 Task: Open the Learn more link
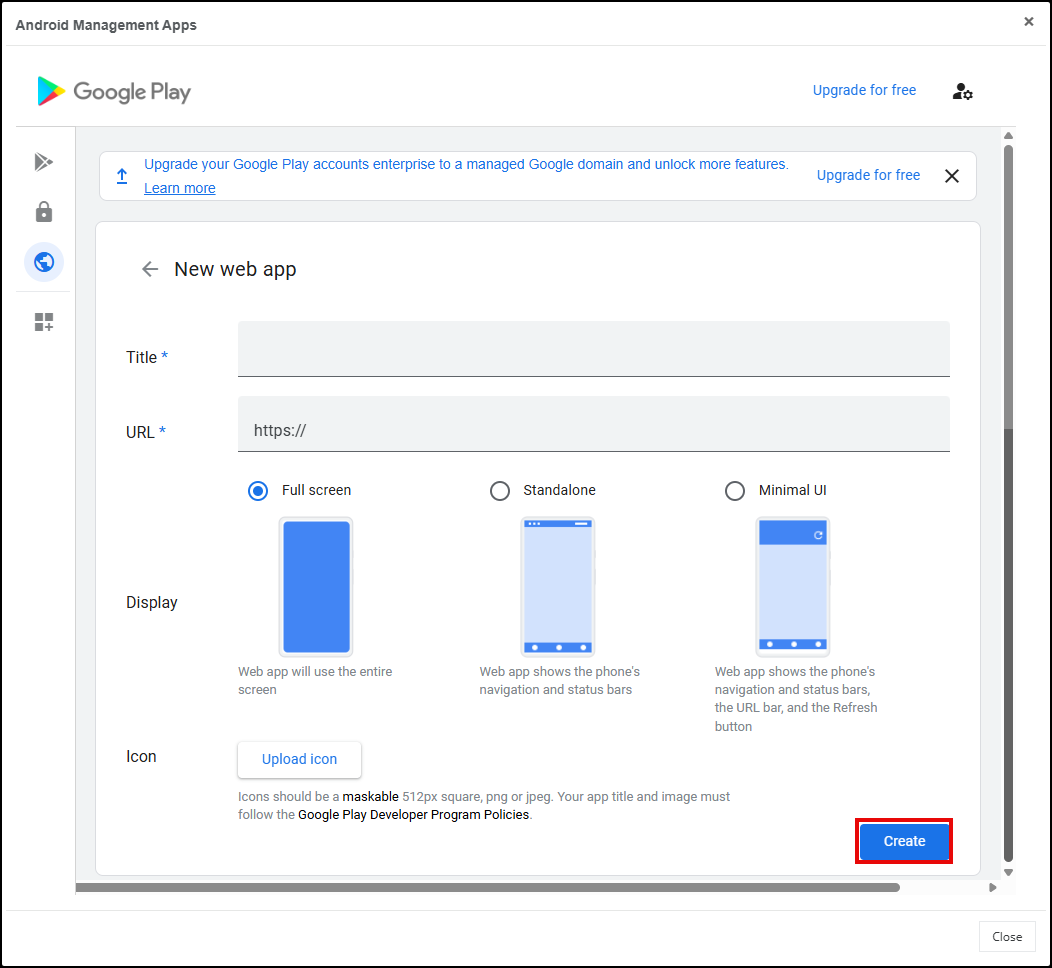[179, 188]
